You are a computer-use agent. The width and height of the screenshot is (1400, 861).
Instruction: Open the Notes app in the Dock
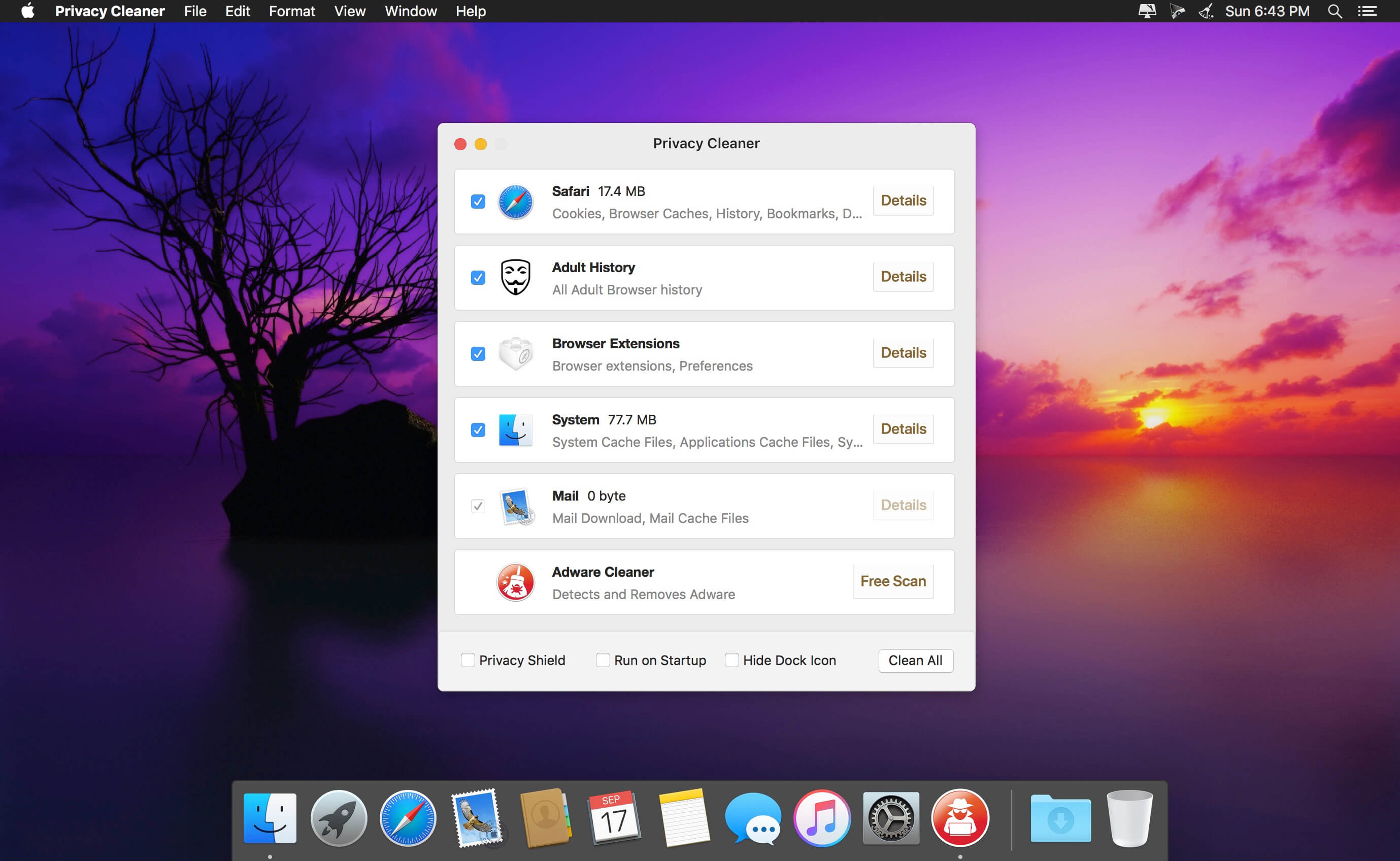pos(684,818)
